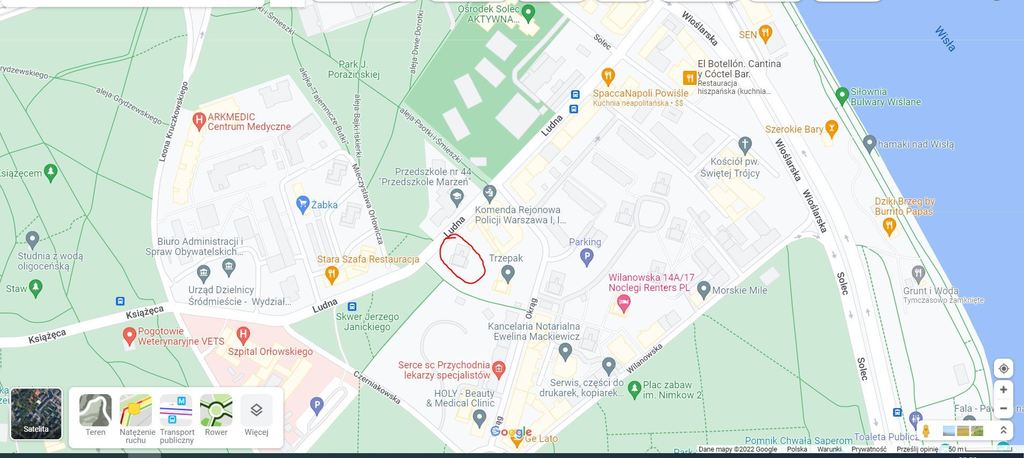Click the Parking marker pin
Image resolution: width=1024 pixels, height=458 pixels.
[587, 257]
